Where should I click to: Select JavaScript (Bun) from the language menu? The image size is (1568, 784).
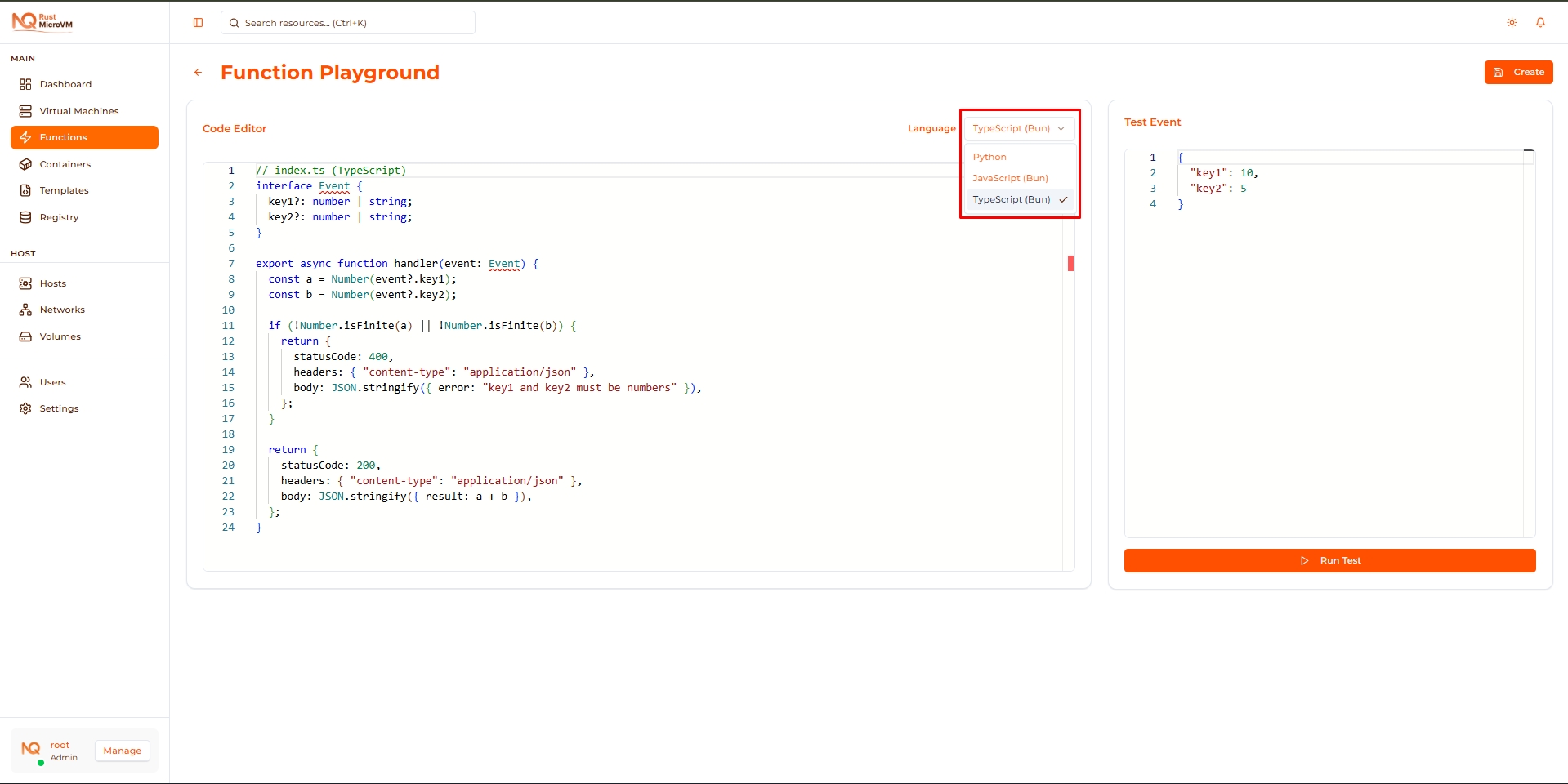coord(1011,178)
